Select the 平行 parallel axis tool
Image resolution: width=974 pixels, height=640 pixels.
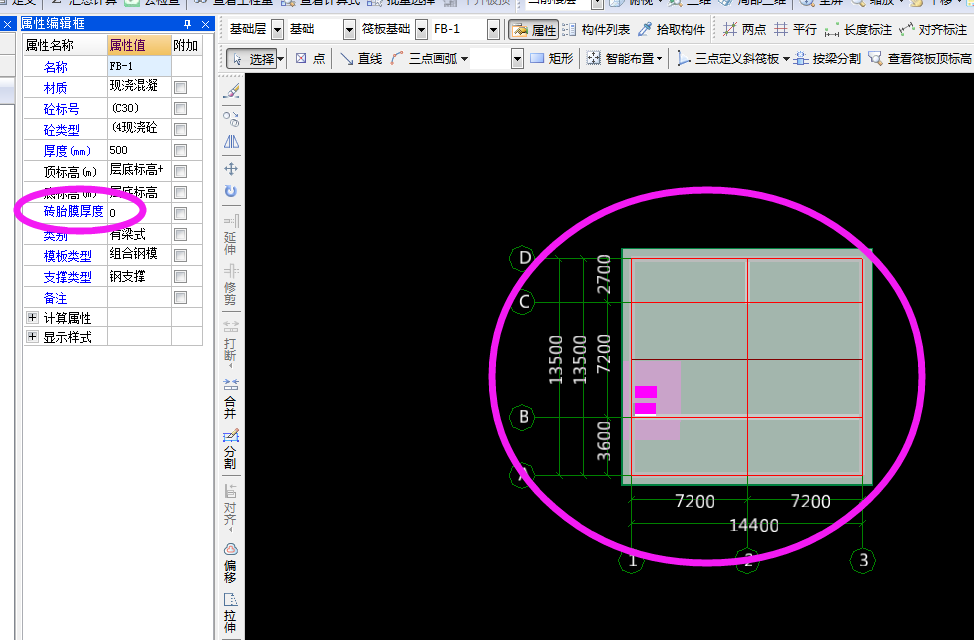click(796, 29)
